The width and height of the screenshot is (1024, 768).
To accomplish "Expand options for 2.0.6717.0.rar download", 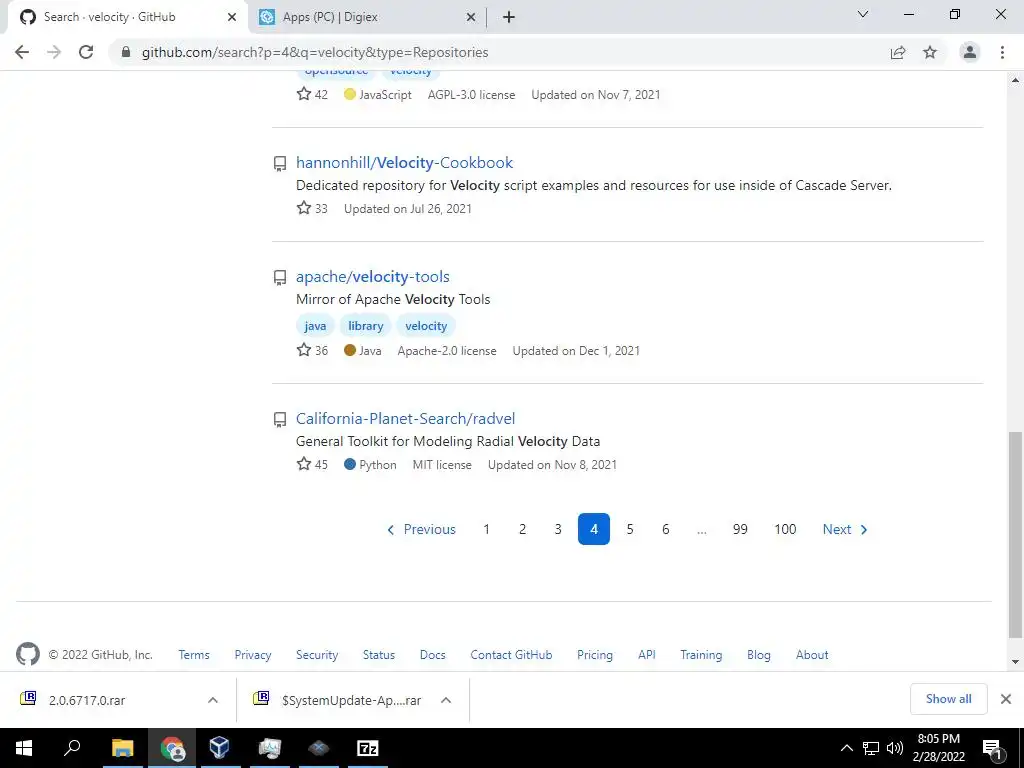I will pos(213,700).
